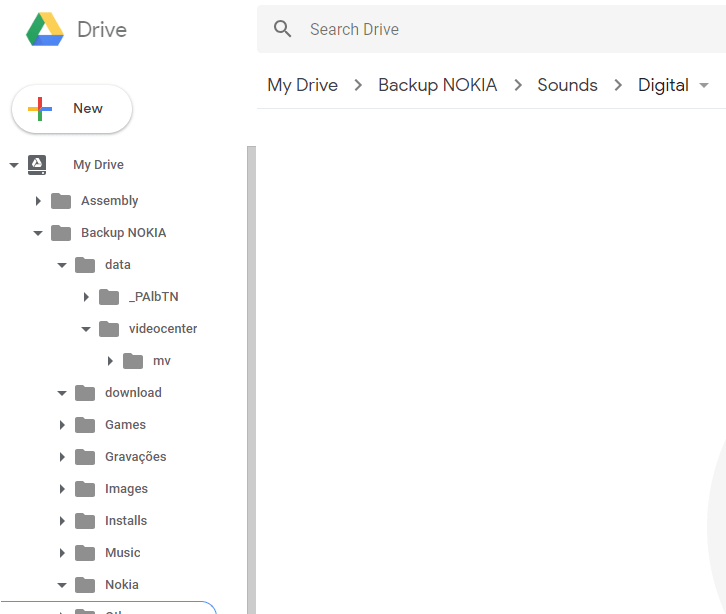Select mv label in folder tree
The image size is (726, 614).
coord(162,361)
